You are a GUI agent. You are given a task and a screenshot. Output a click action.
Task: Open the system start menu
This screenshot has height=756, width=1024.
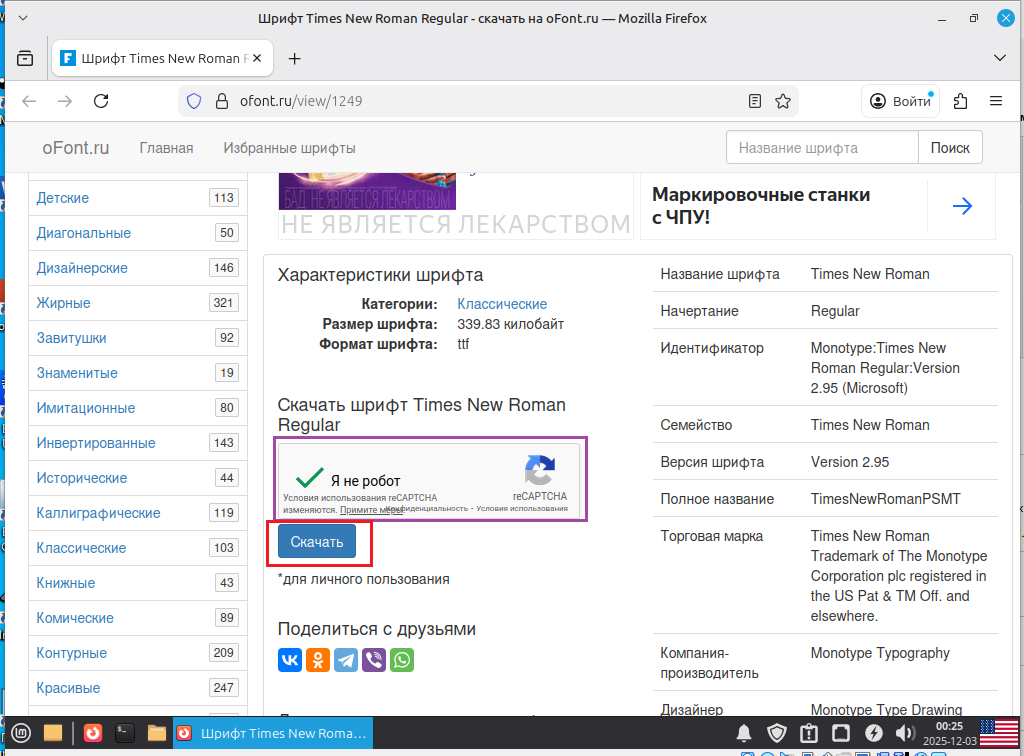[x=21, y=733]
